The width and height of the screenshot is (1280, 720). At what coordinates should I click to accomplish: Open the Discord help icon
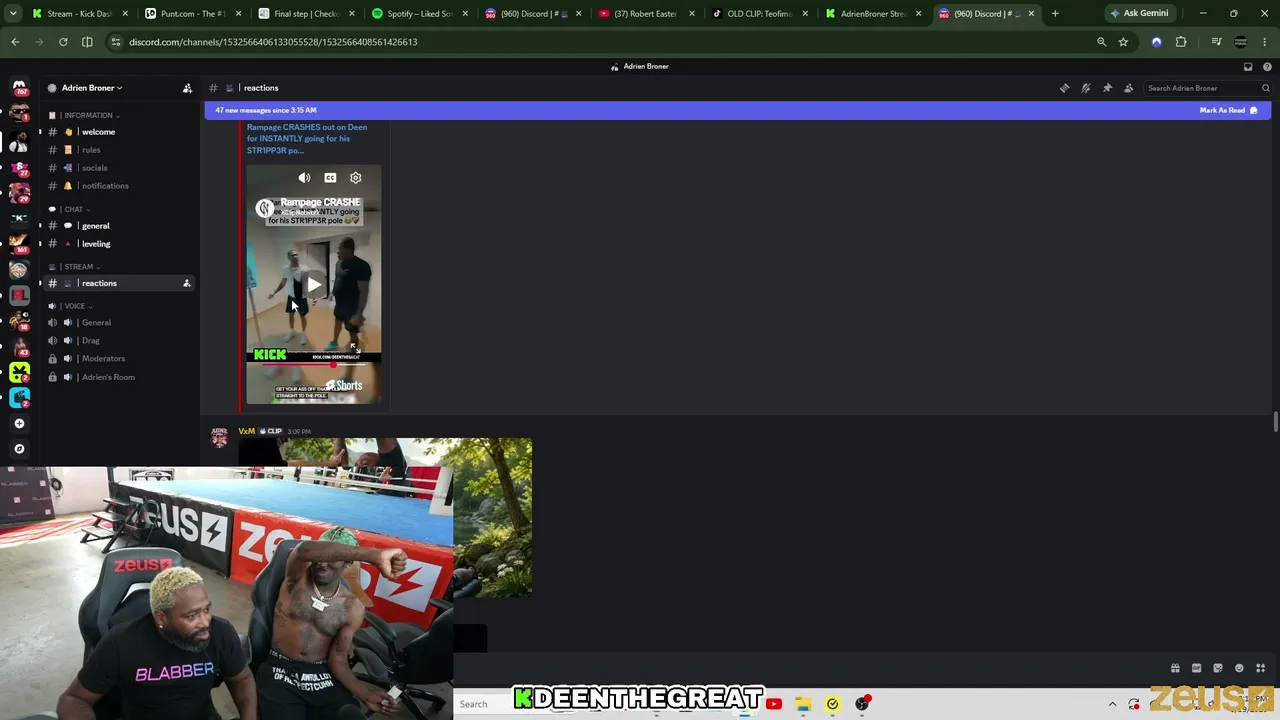pyautogui.click(x=1267, y=66)
